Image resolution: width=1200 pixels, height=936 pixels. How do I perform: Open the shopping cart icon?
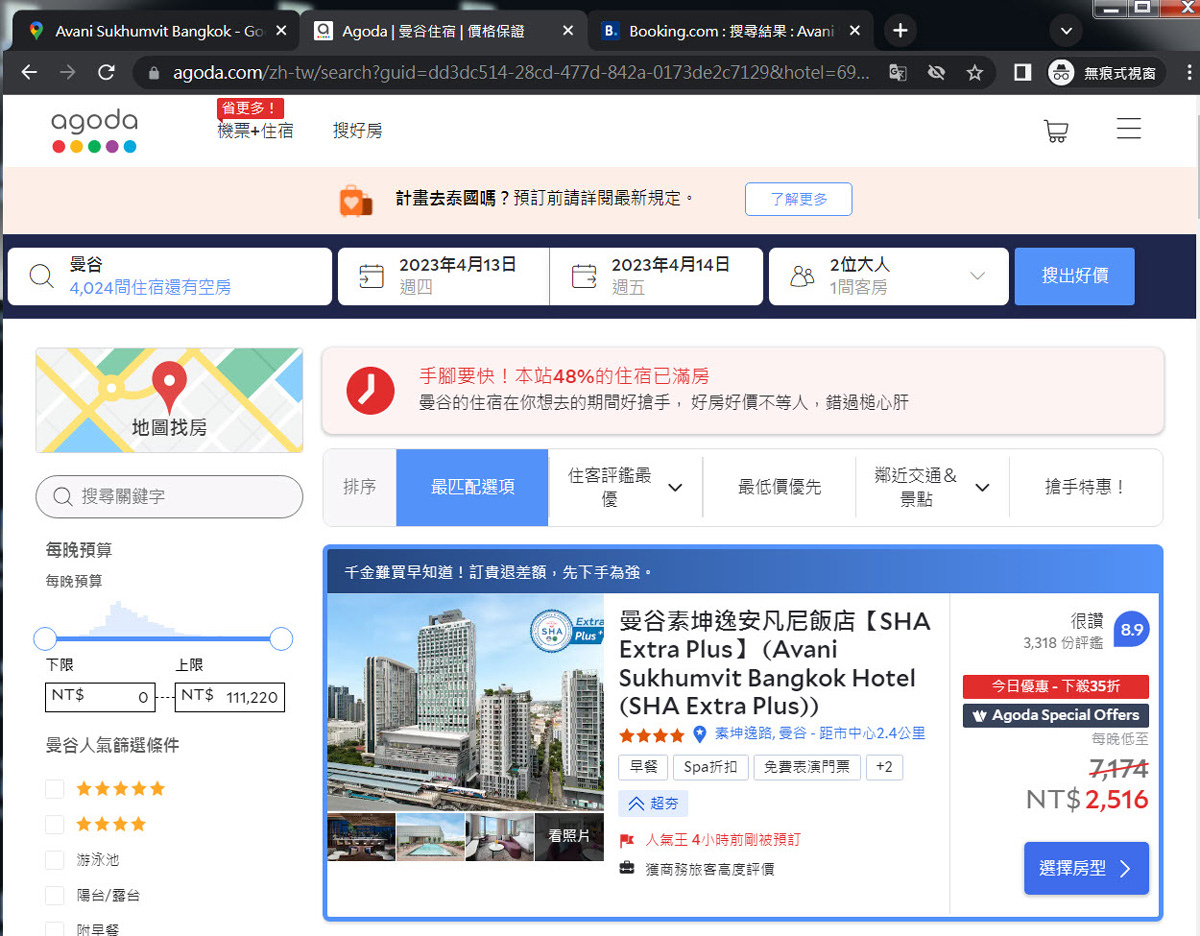1055,131
